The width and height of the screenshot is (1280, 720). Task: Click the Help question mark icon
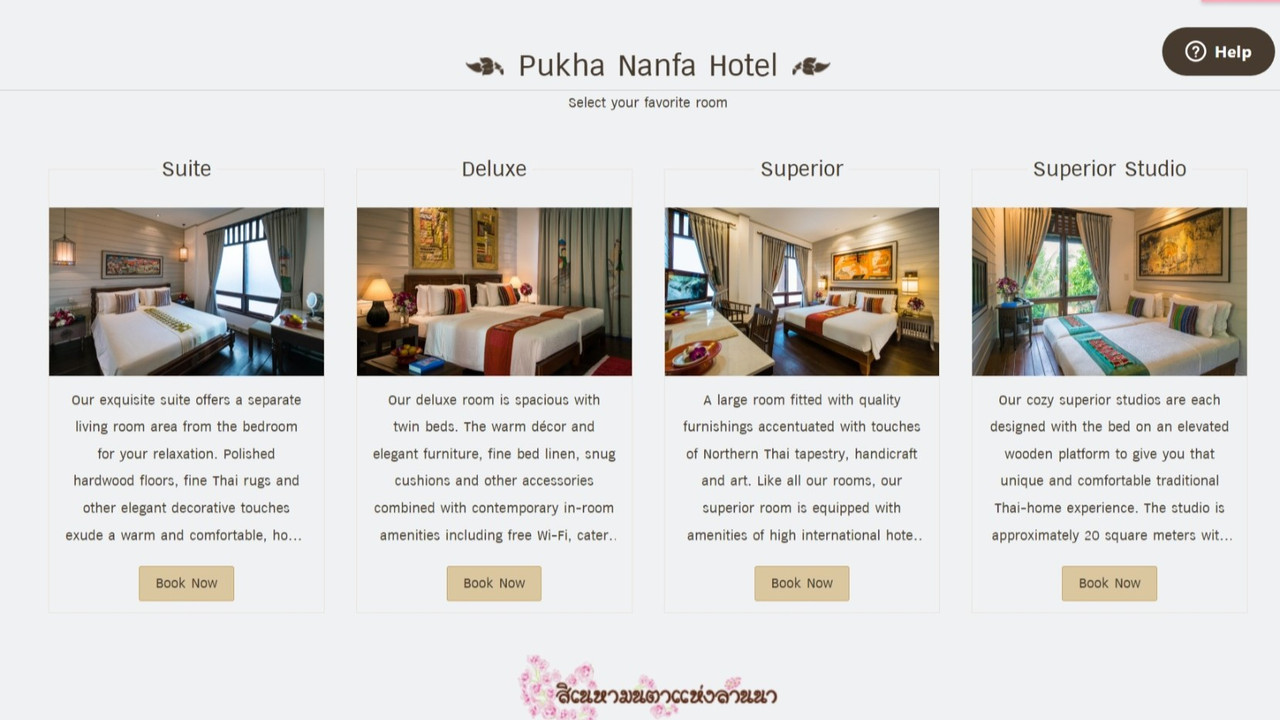coord(1195,52)
